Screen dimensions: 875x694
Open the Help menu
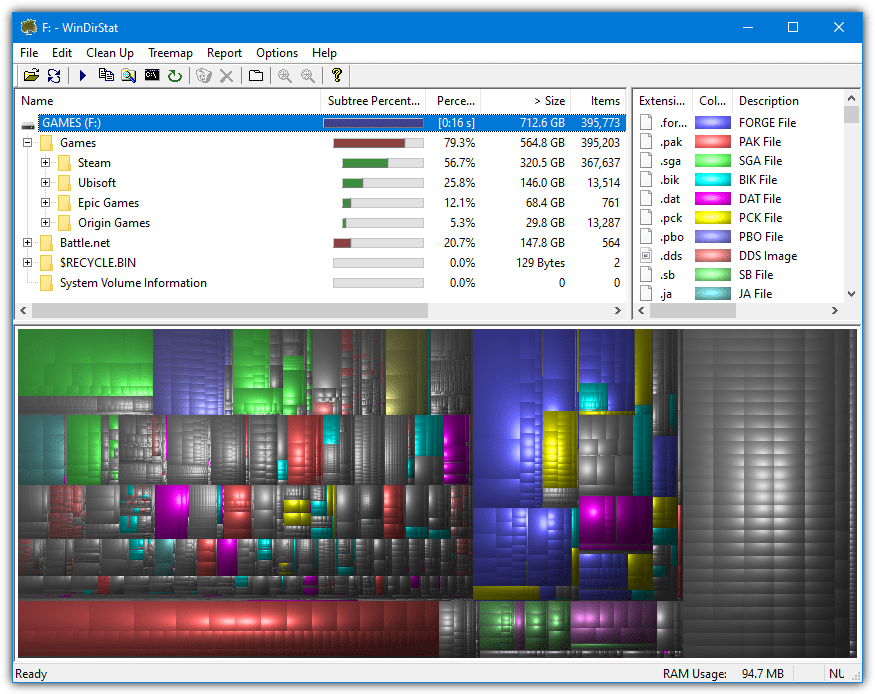(x=324, y=53)
